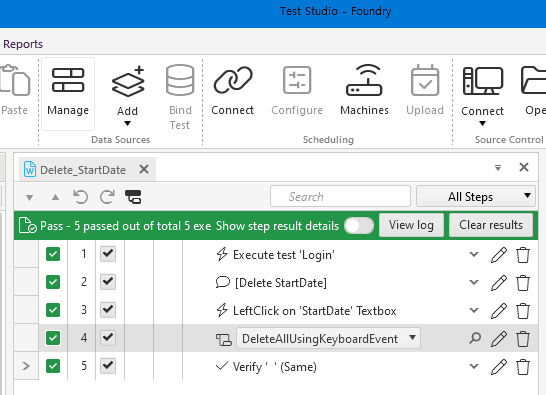
Task: Select the Delete_StartDate test tab
Action: pyautogui.click(x=83, y=170)
